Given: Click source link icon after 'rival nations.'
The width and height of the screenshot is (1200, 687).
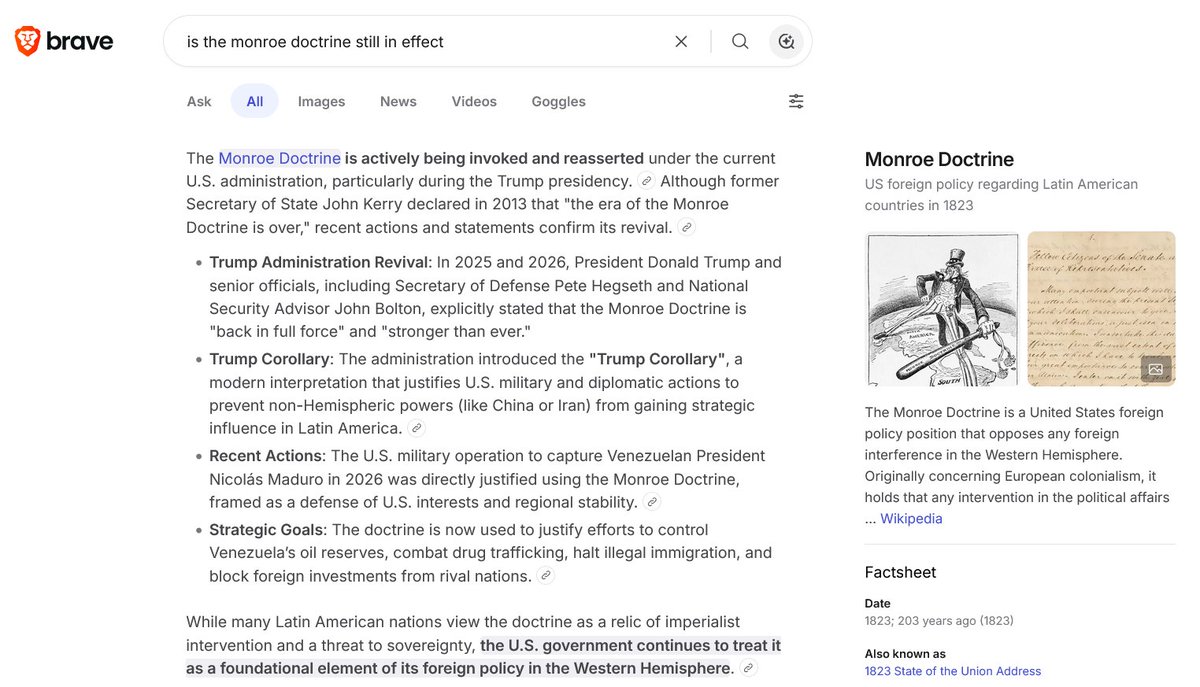Looking at the screenshot, I should click(545, 576).
